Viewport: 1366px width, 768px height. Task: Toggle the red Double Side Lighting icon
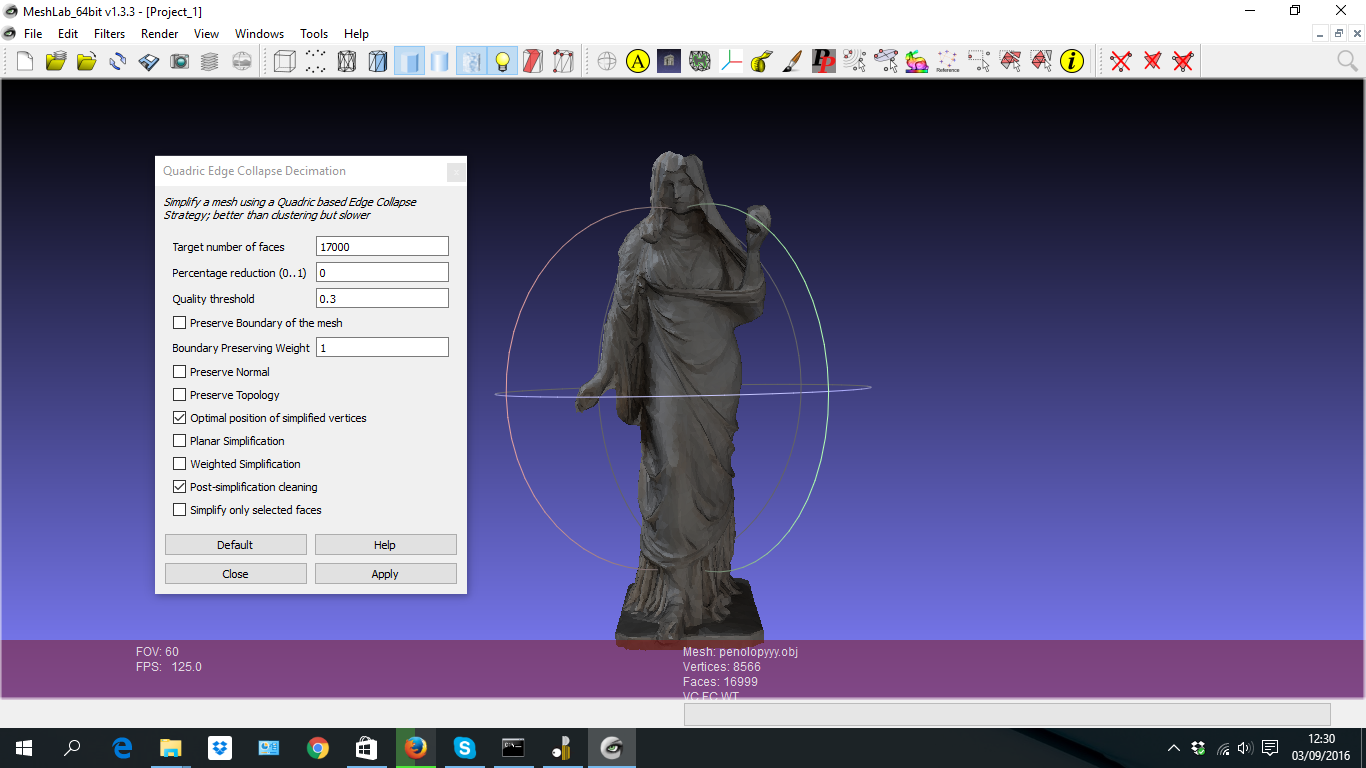[533, 62]
